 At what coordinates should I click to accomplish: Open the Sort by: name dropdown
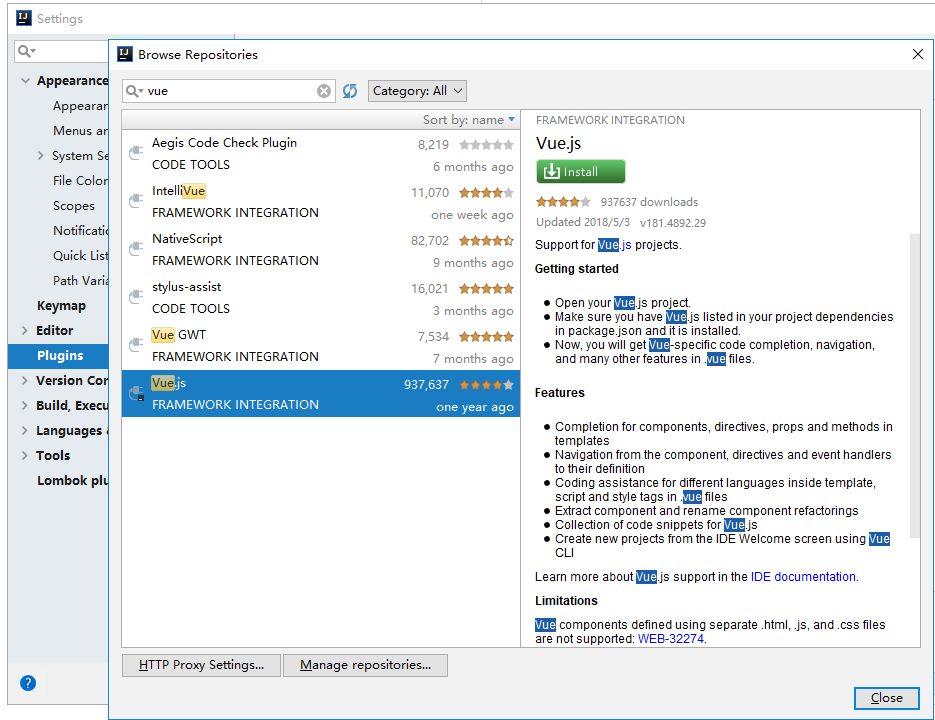pyautogui.click(x=469, y=120)
